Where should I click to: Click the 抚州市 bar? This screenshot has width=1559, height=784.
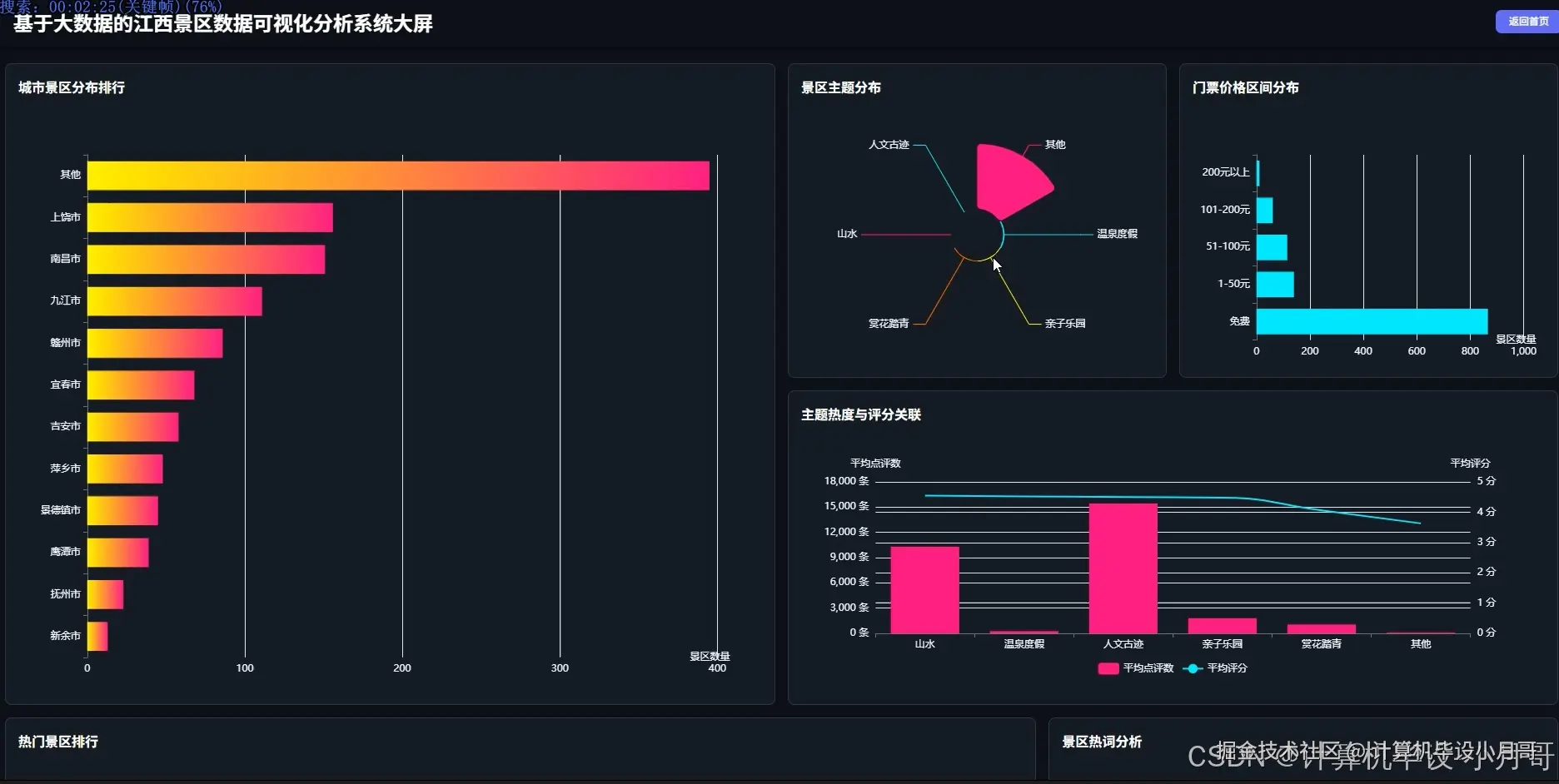pyautogui.click(x=105, y=594)
